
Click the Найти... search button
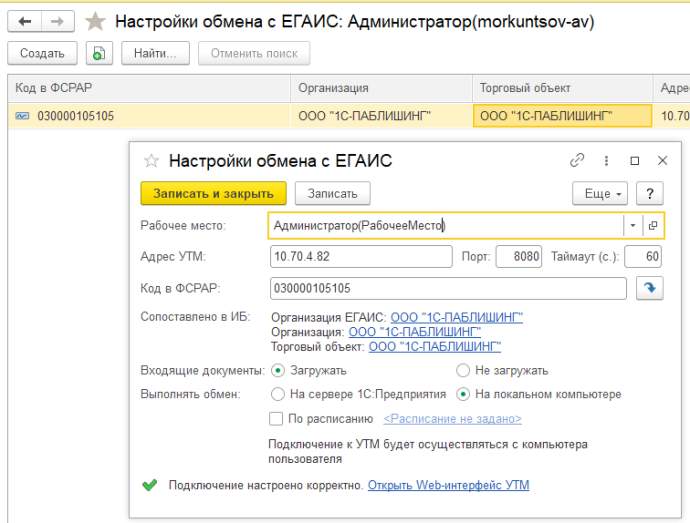[x=154, y=53]
